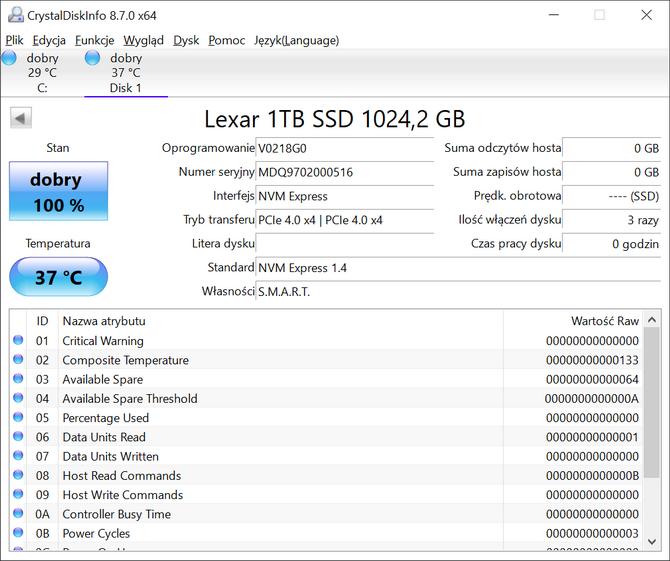
Task: Open the Pomoc menu
Action: pyautogui.click(x=226, y=41)
